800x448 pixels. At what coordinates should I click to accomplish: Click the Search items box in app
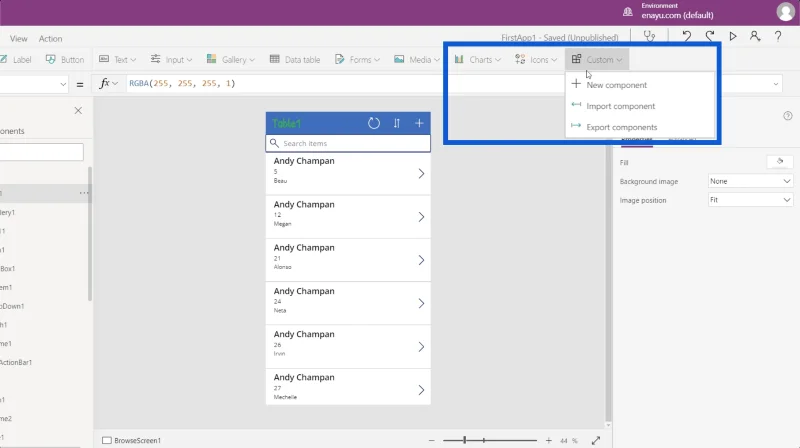point(348,143)
